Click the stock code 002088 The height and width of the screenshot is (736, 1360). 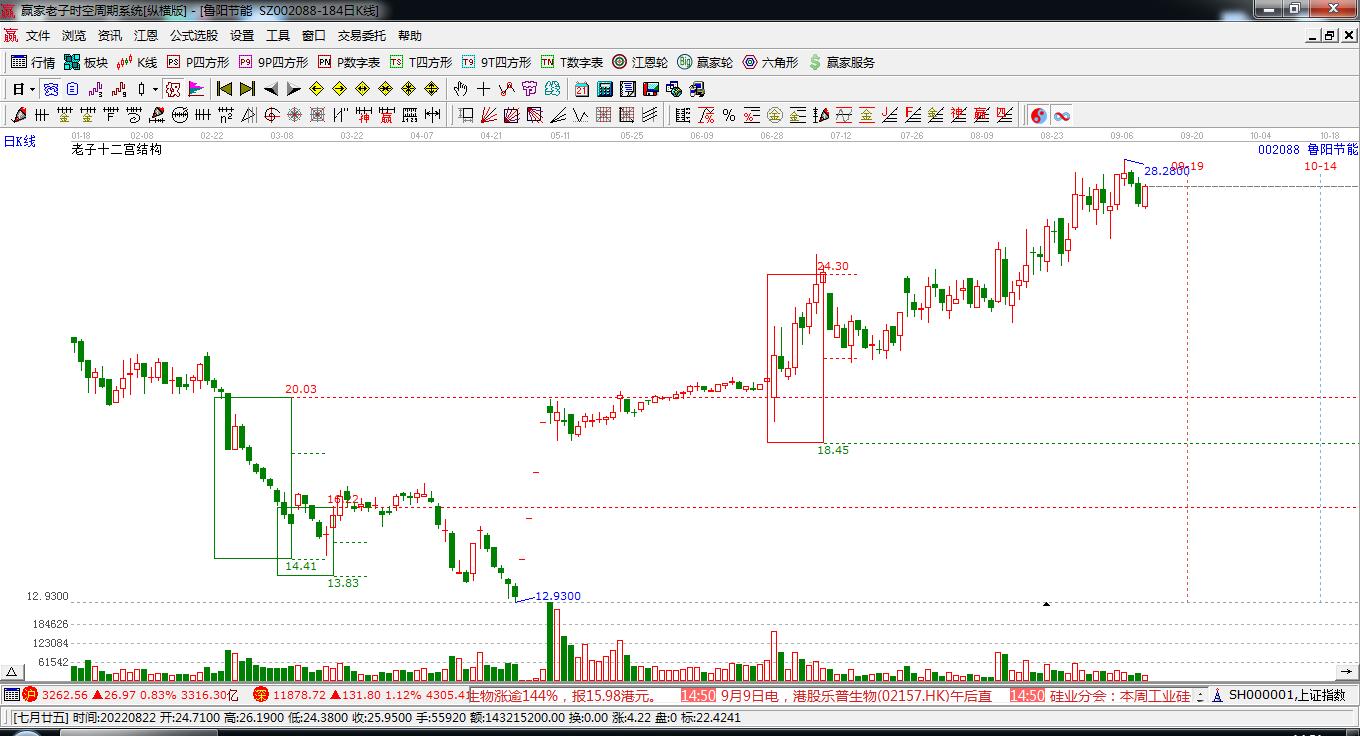click(x=1279, y=150)
